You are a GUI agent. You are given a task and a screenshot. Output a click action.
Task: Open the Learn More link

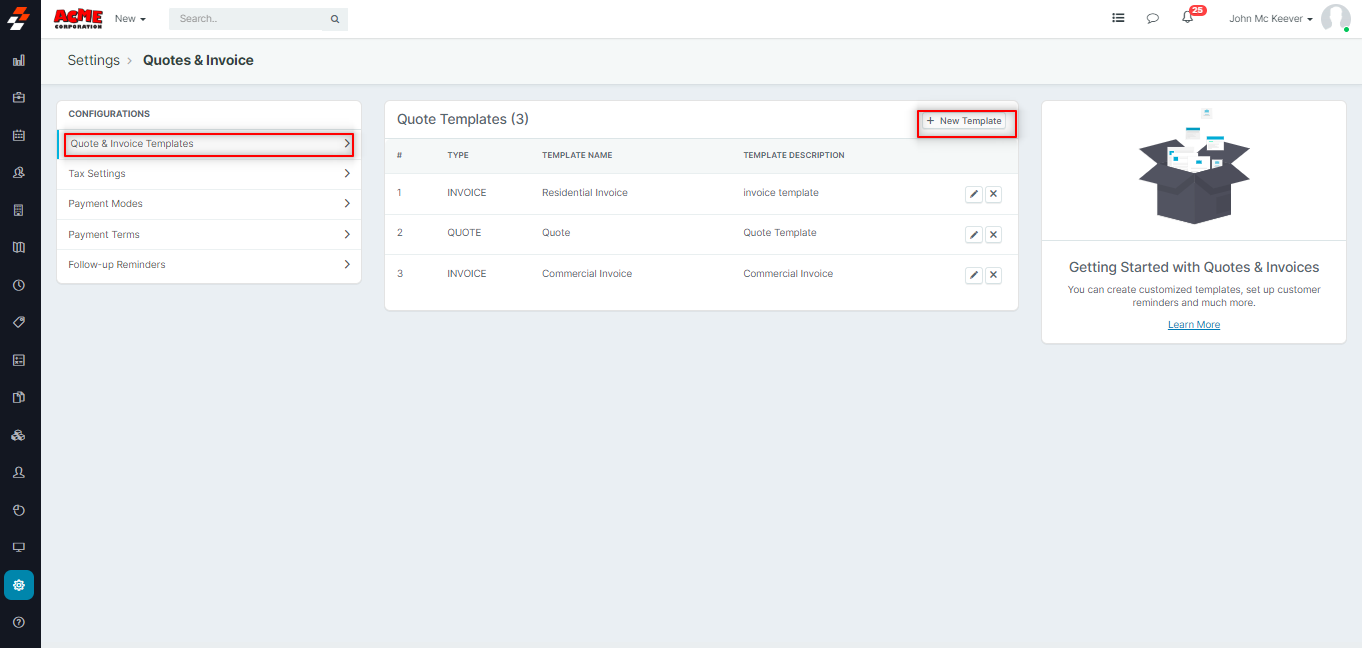pos(1194,325)
